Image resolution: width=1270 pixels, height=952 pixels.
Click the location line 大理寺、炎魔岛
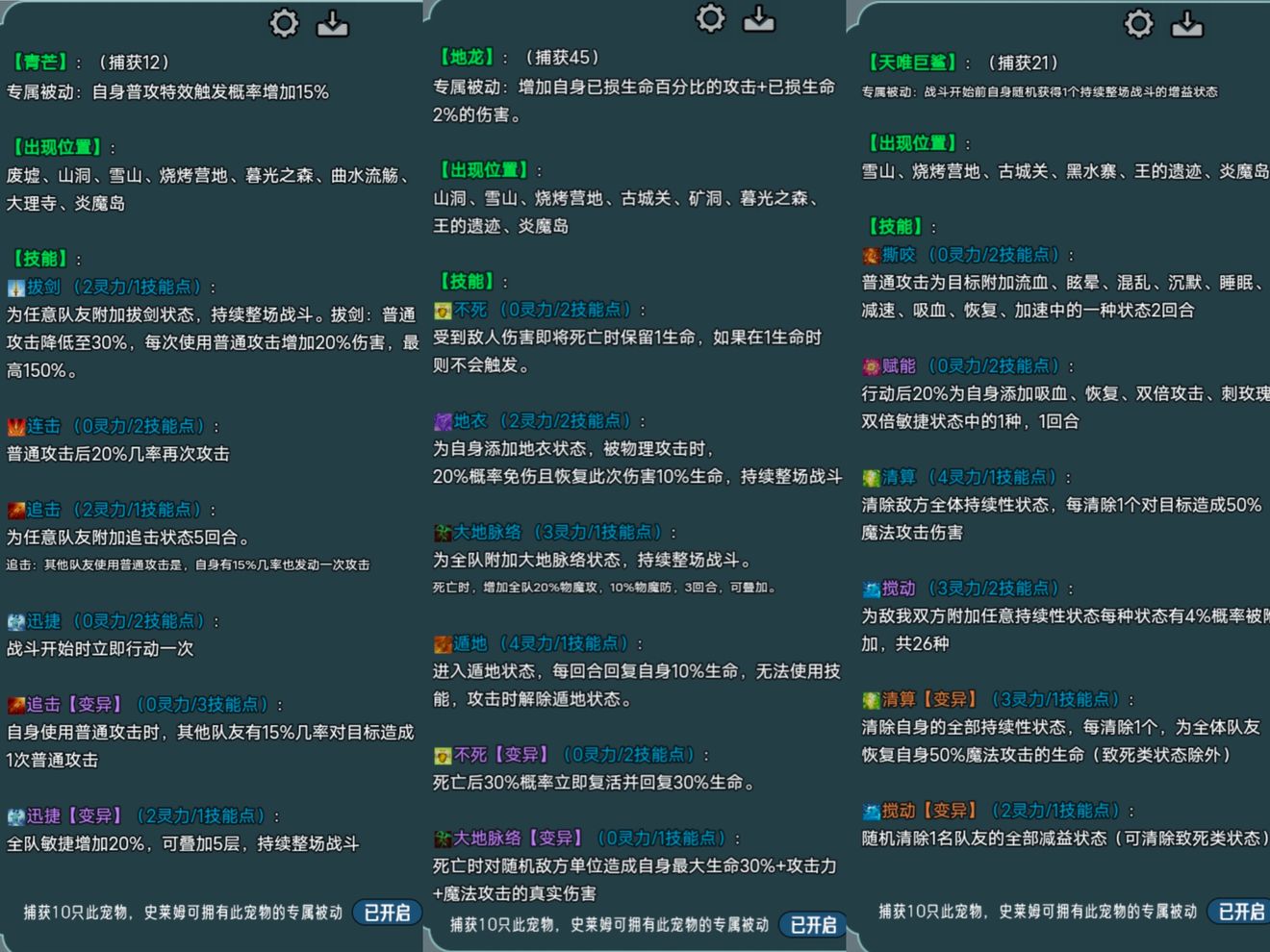(65, 204)
